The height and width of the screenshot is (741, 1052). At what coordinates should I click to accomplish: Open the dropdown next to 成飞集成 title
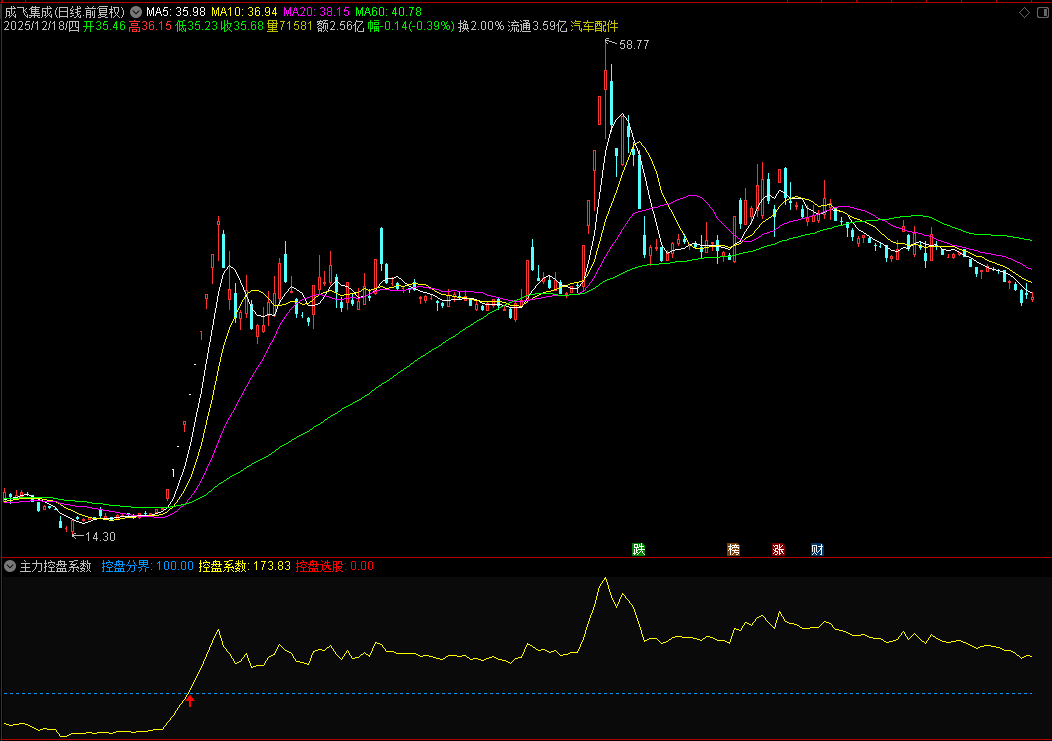136,12
